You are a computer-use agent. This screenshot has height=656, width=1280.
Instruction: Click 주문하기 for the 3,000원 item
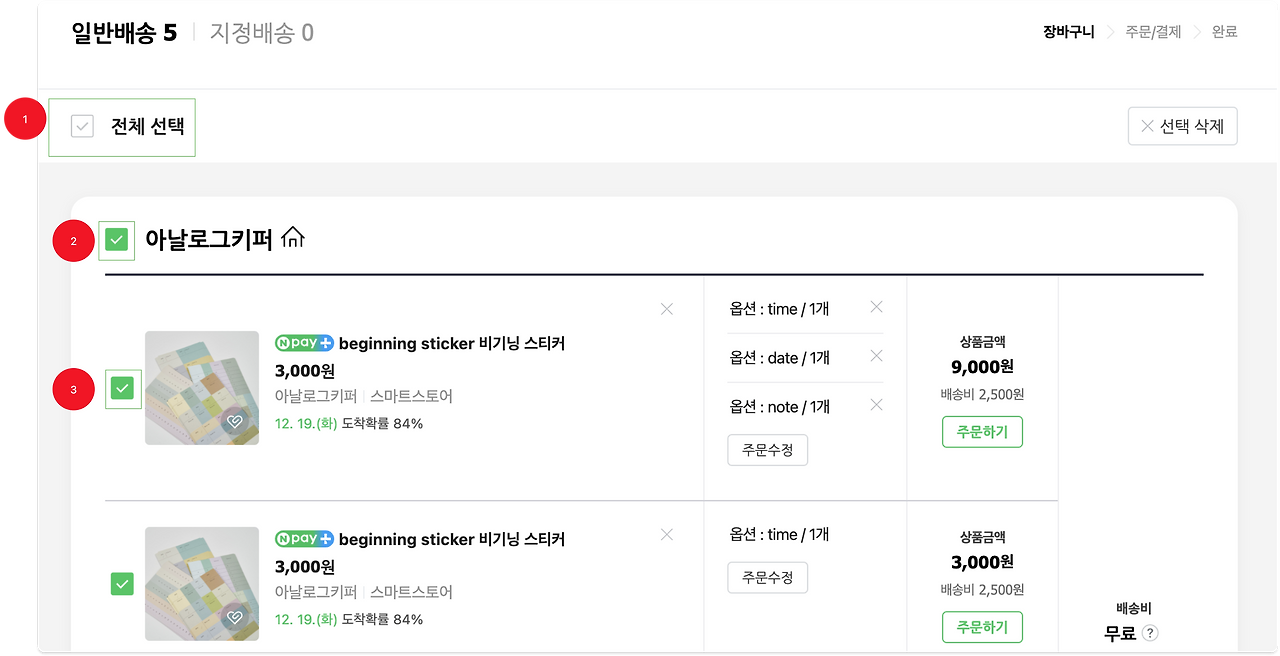click(x=982, y=627)
